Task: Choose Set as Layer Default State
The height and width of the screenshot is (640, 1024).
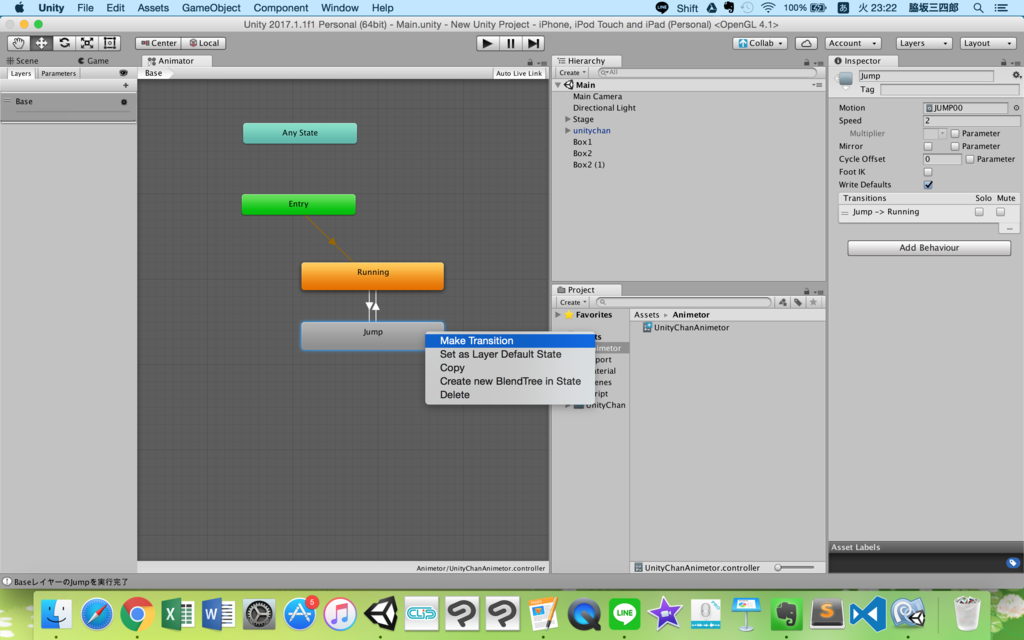Action: click(x=510, y=354)
